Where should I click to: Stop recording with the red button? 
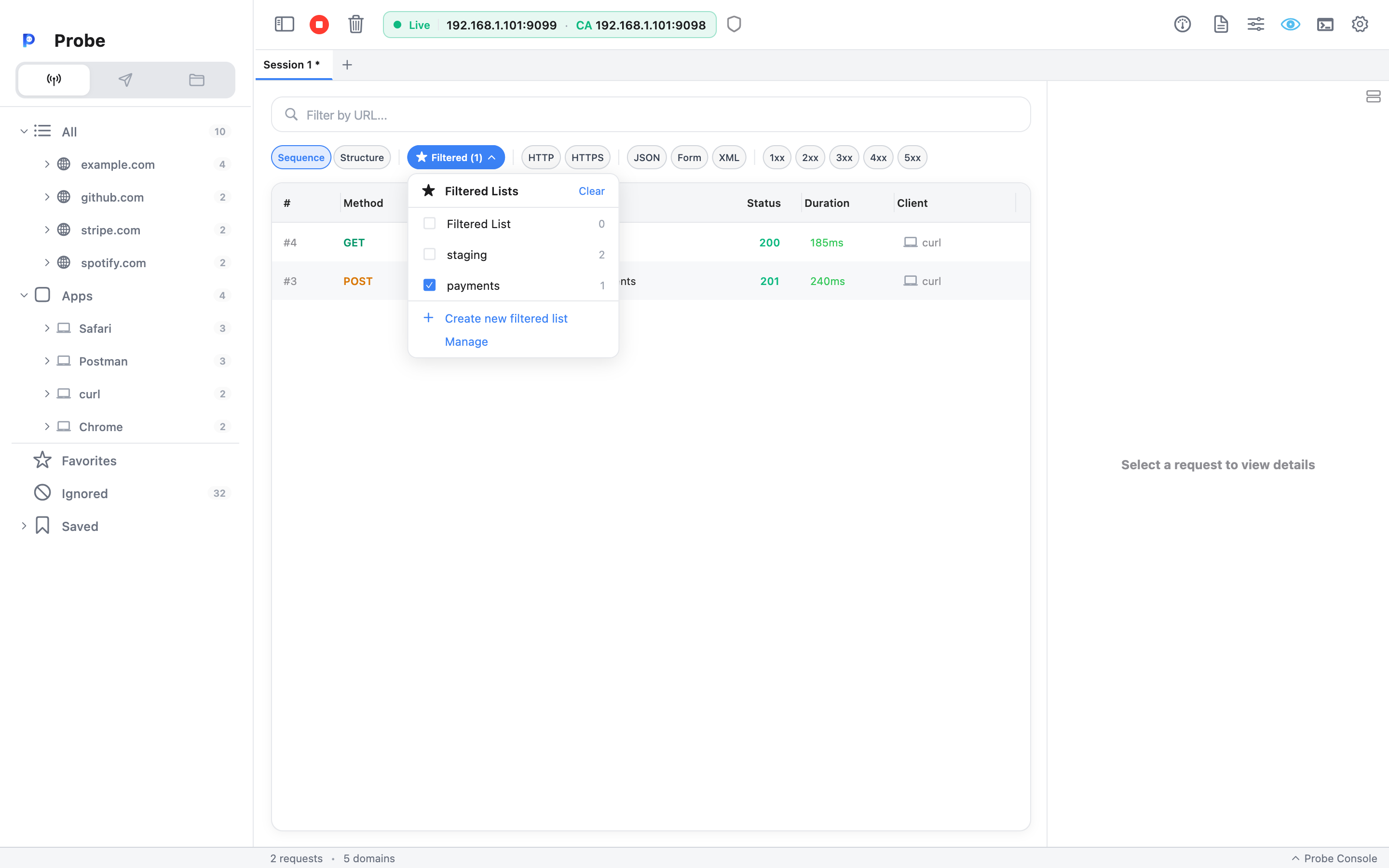pos(319,24)
